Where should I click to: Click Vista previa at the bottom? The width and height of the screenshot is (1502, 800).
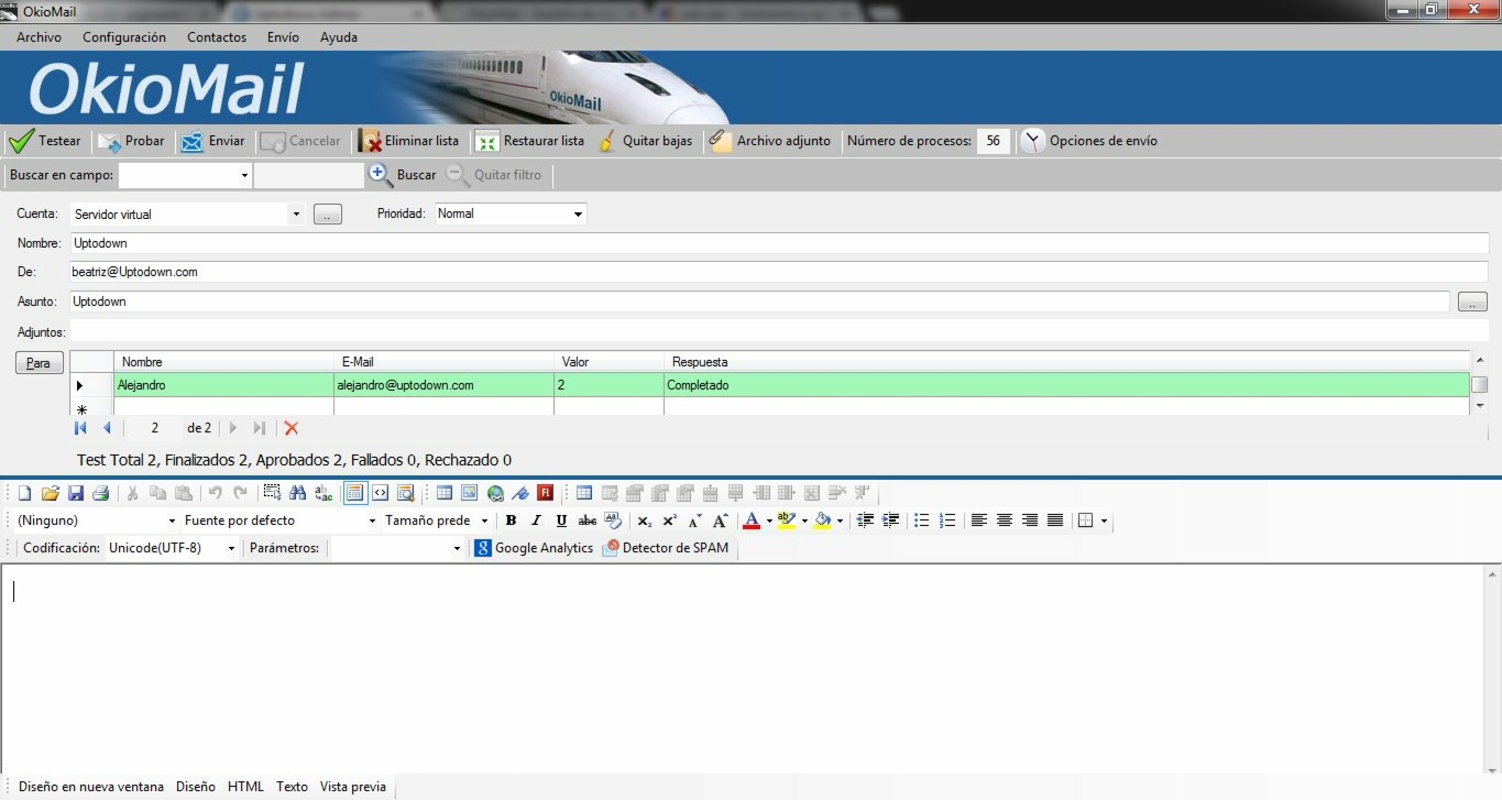click(353, 787)
